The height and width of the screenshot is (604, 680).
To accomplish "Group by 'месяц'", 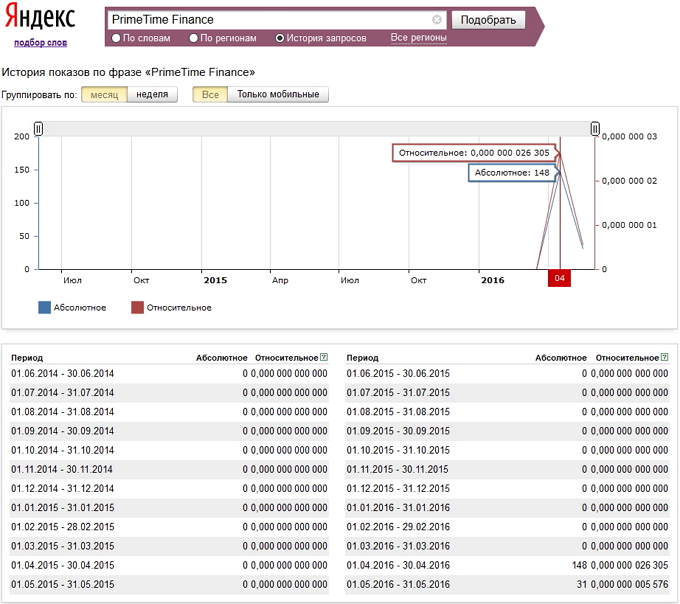I will 104,95.
